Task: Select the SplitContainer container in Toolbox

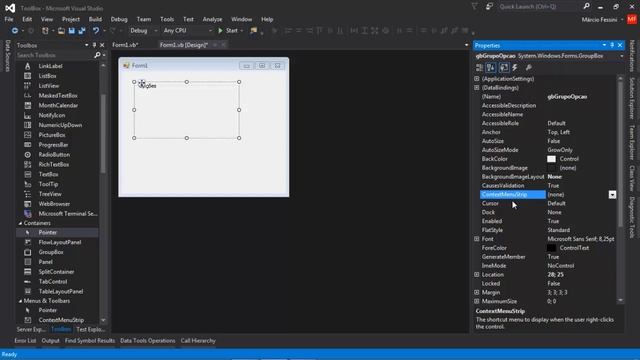Action: coord(56,272)
